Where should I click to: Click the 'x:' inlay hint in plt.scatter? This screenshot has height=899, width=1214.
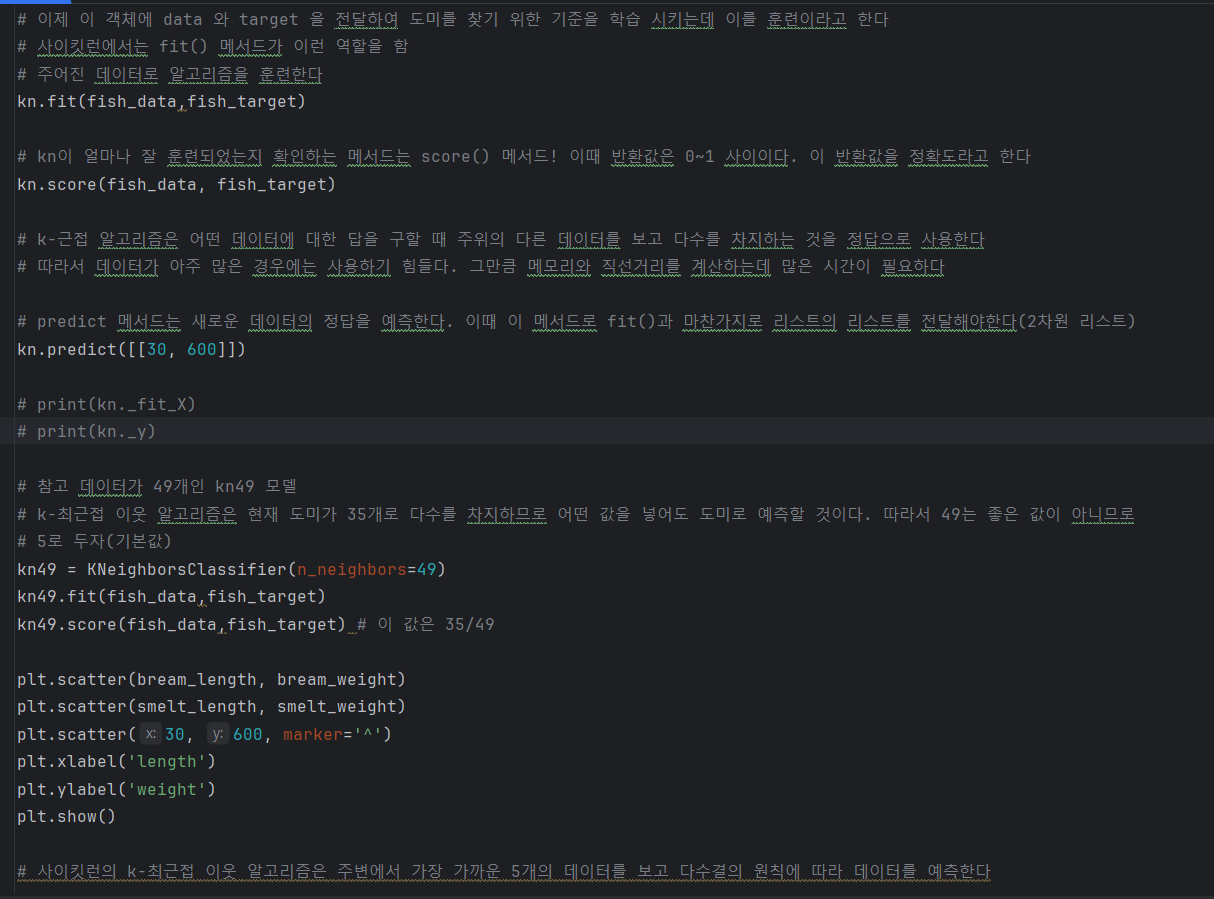tap(150, 734)
